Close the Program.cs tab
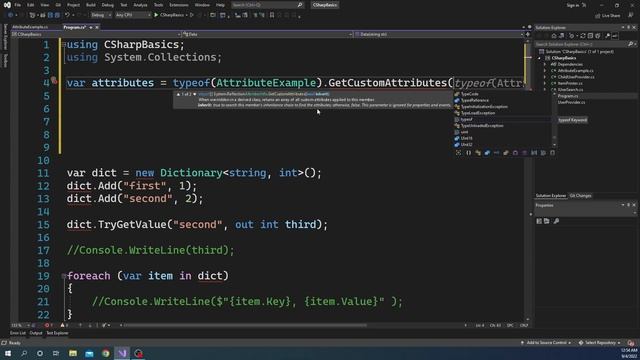Viewport: 640px width, 360px height. tap(97, 27)
